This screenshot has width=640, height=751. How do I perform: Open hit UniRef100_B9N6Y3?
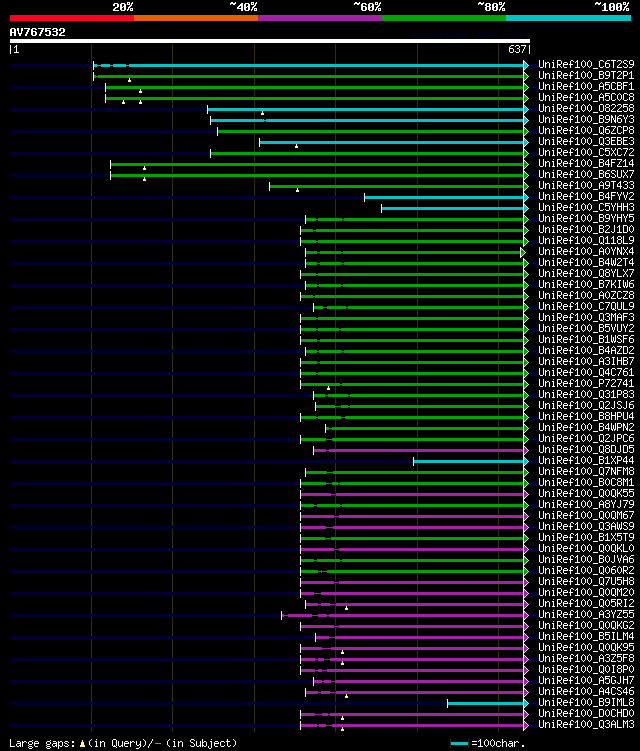[586, 119]
